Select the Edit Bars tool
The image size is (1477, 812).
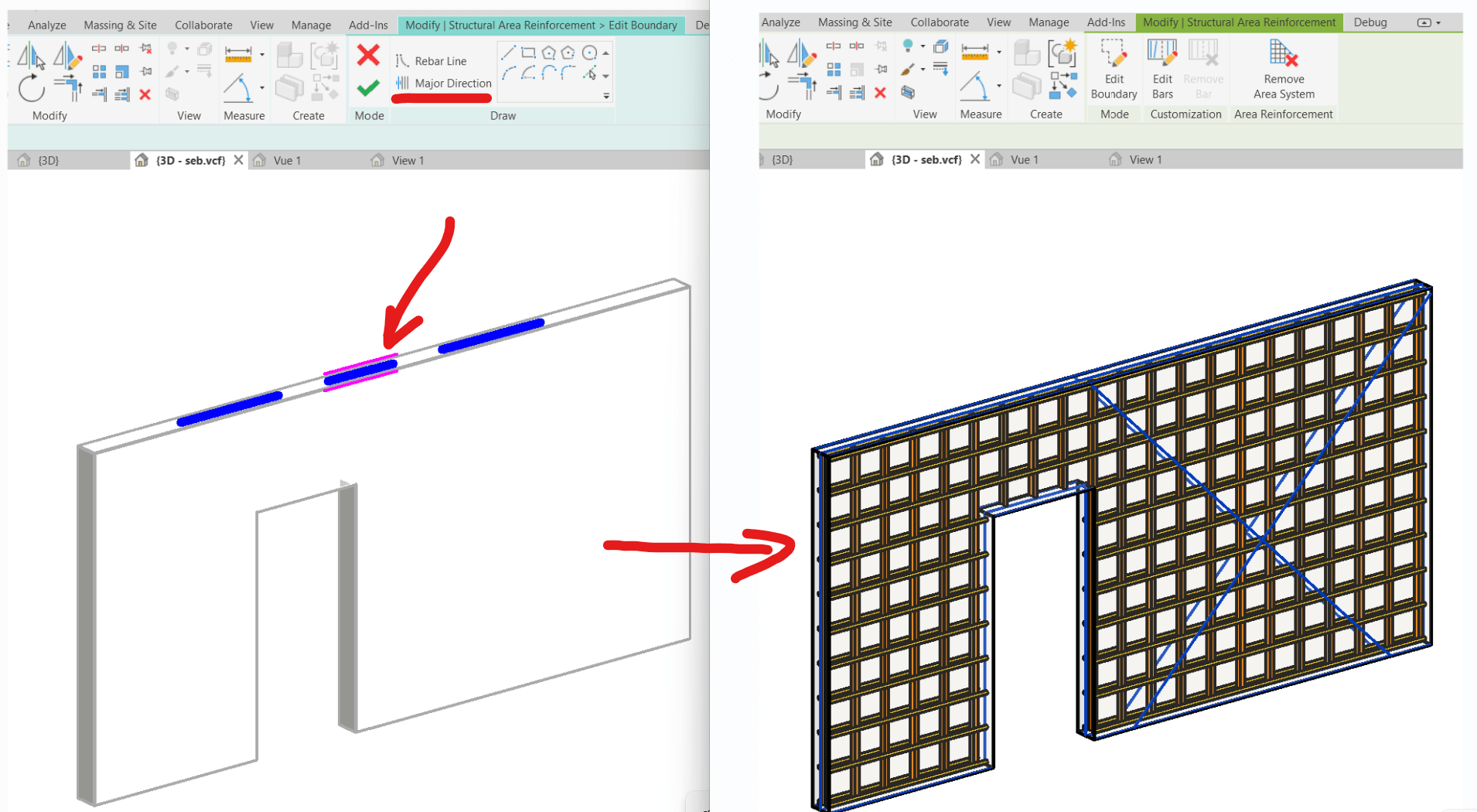click(x=1162, y=70)
